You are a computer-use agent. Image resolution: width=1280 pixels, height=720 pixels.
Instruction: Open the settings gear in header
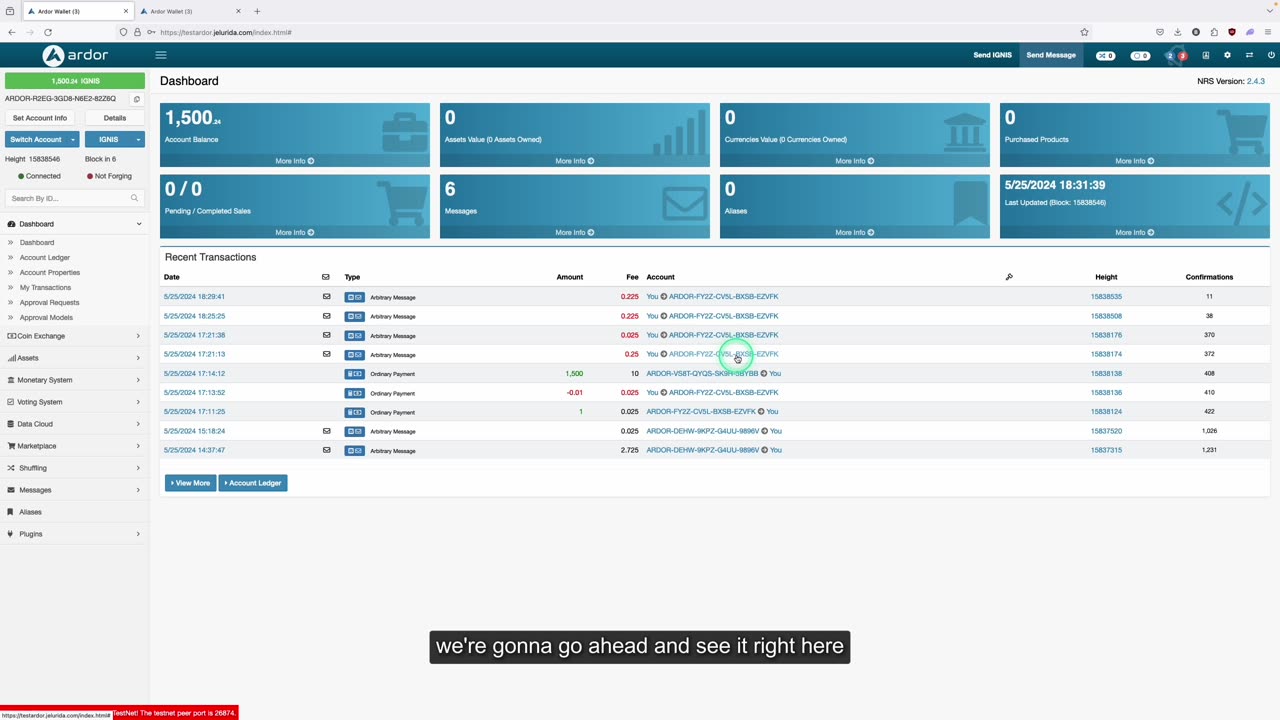coord(1227,55)
